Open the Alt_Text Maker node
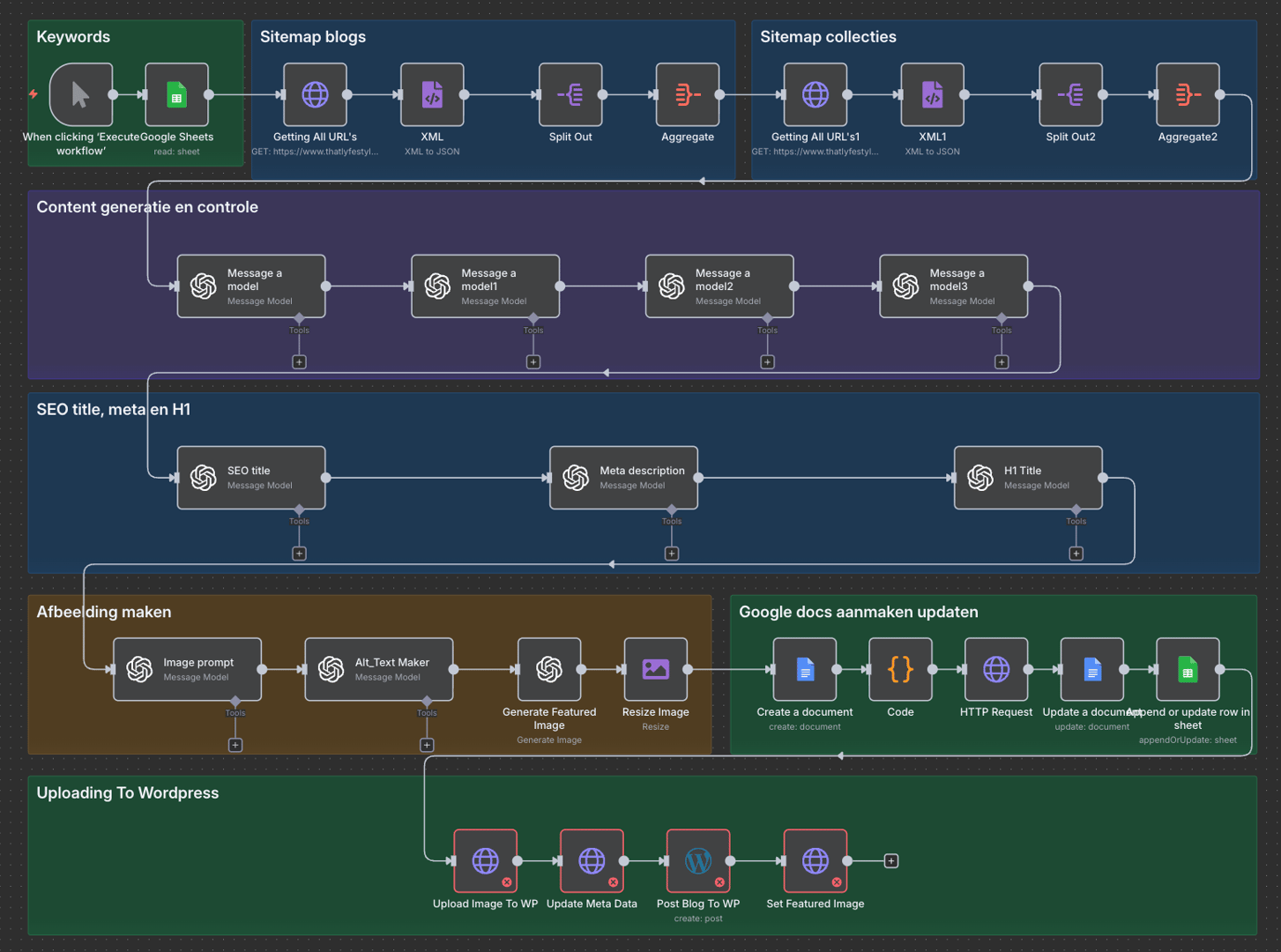Screen dimensions: 1281x952 (378, 669)
